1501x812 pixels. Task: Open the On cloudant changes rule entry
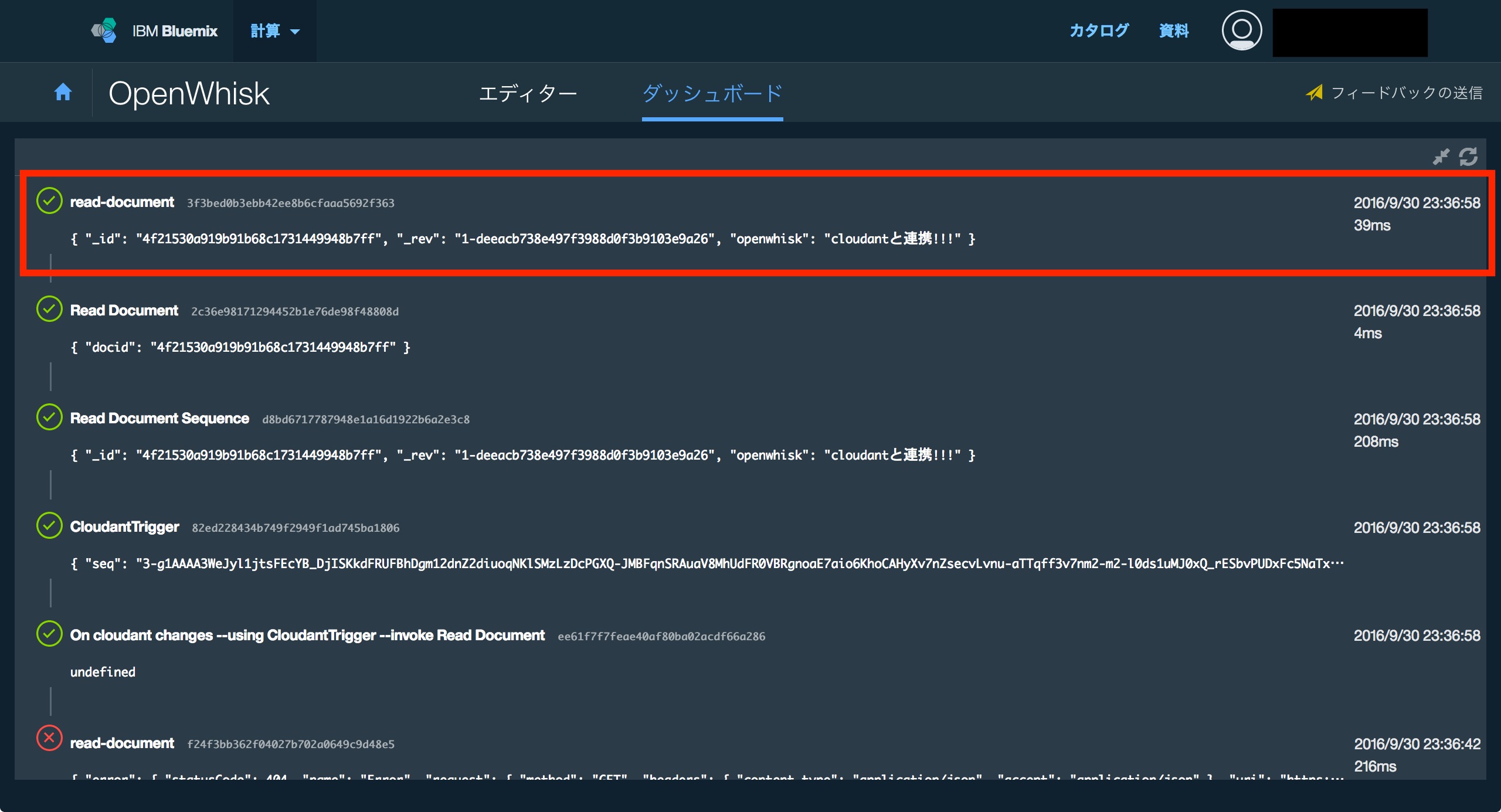click(x=307, y=636)
